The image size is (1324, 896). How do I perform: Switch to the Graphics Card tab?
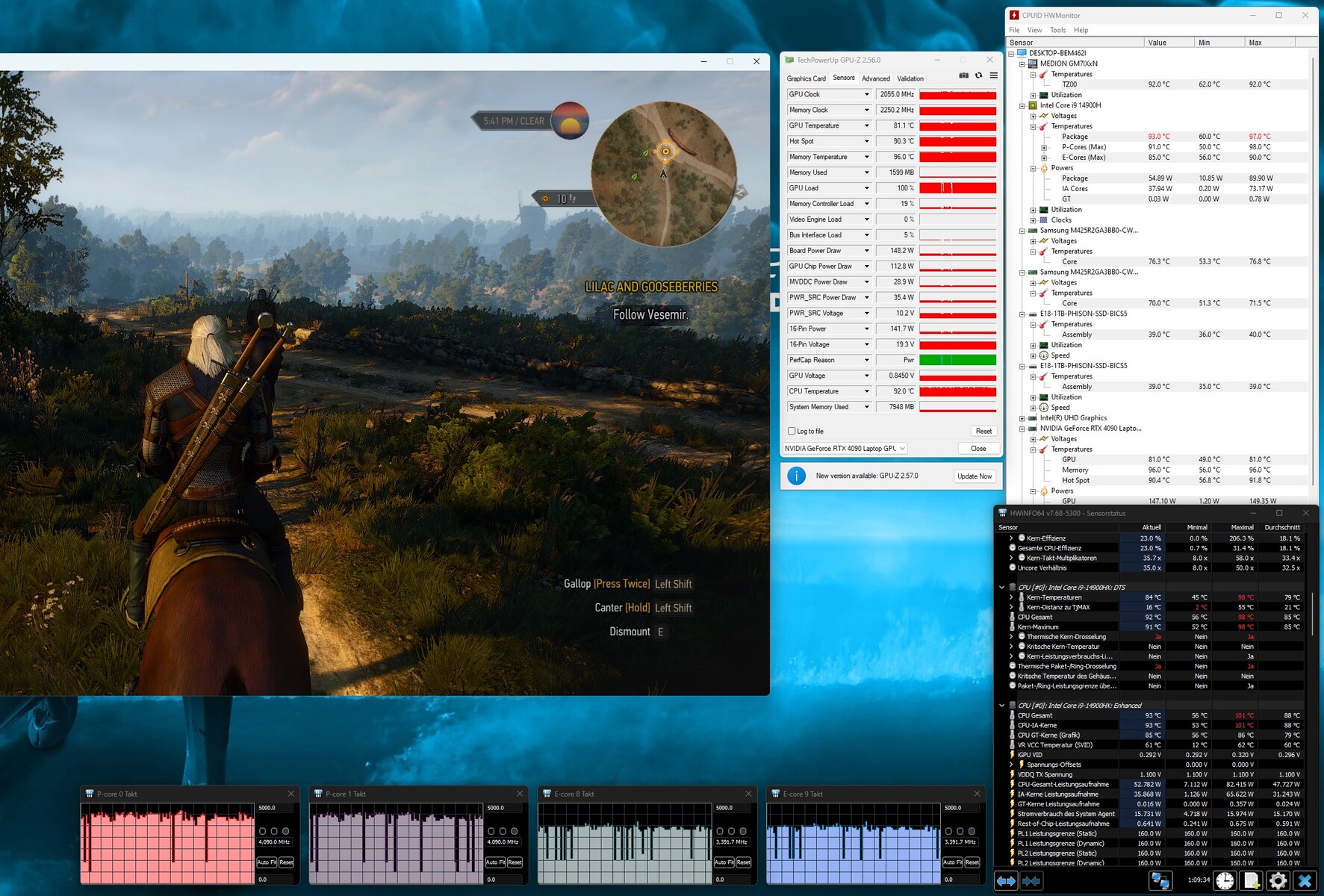click(x=806, y=78)
